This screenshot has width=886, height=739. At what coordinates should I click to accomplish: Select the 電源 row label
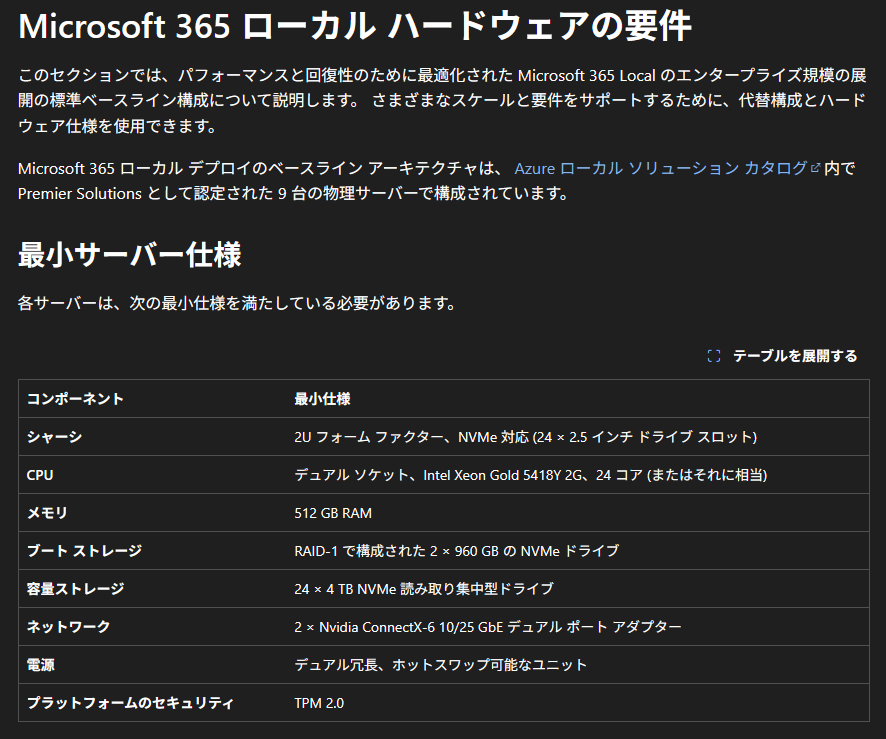pyautogui.click(x=41, y=664)
